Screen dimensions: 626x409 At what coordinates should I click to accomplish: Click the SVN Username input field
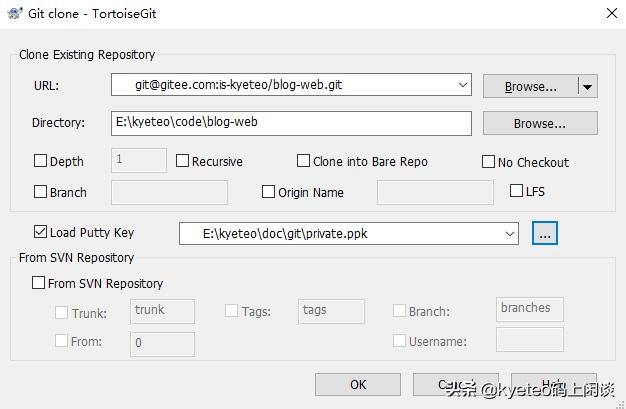[x=530, y=340]
